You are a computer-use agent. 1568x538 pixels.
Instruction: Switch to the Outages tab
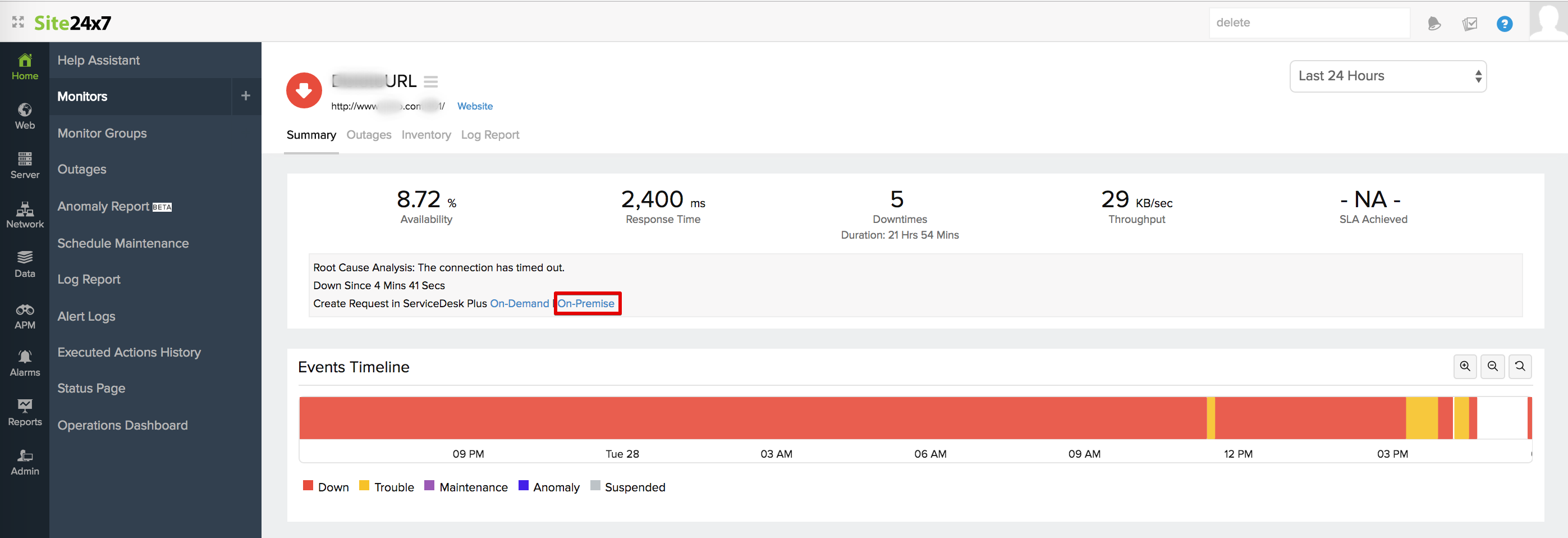[368, 135]
